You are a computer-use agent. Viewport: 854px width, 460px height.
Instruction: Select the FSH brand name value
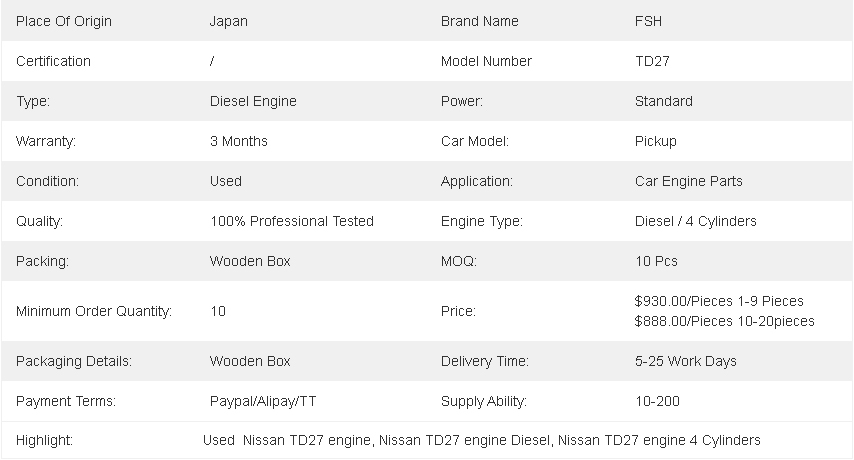(648, 21)
